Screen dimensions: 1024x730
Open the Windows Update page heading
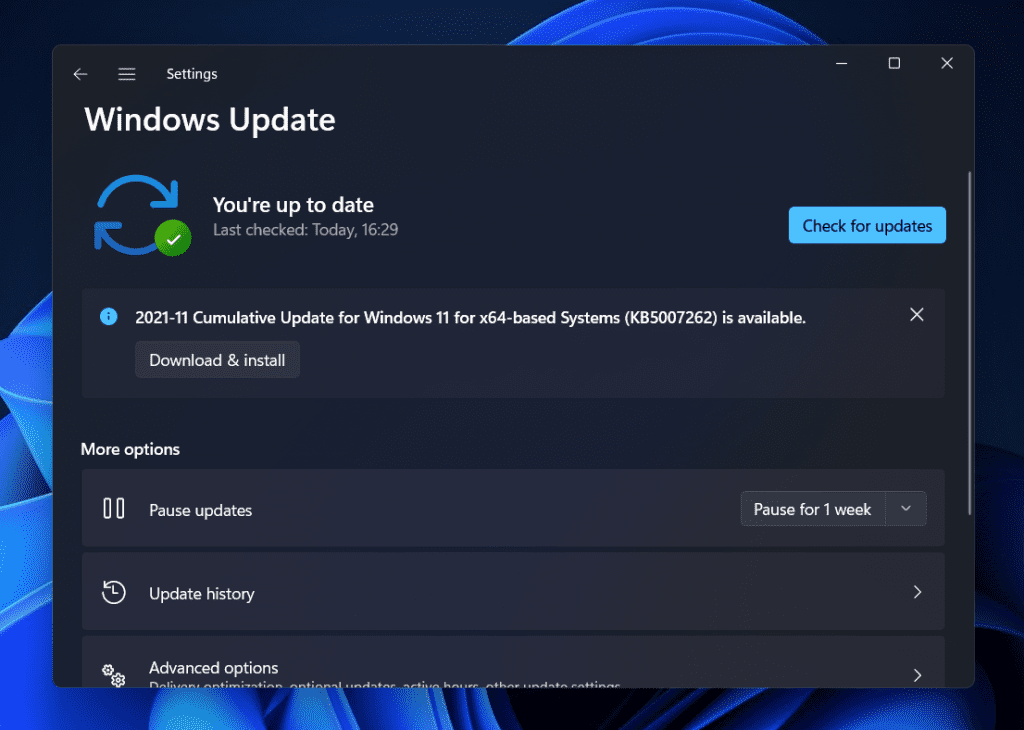210,120
